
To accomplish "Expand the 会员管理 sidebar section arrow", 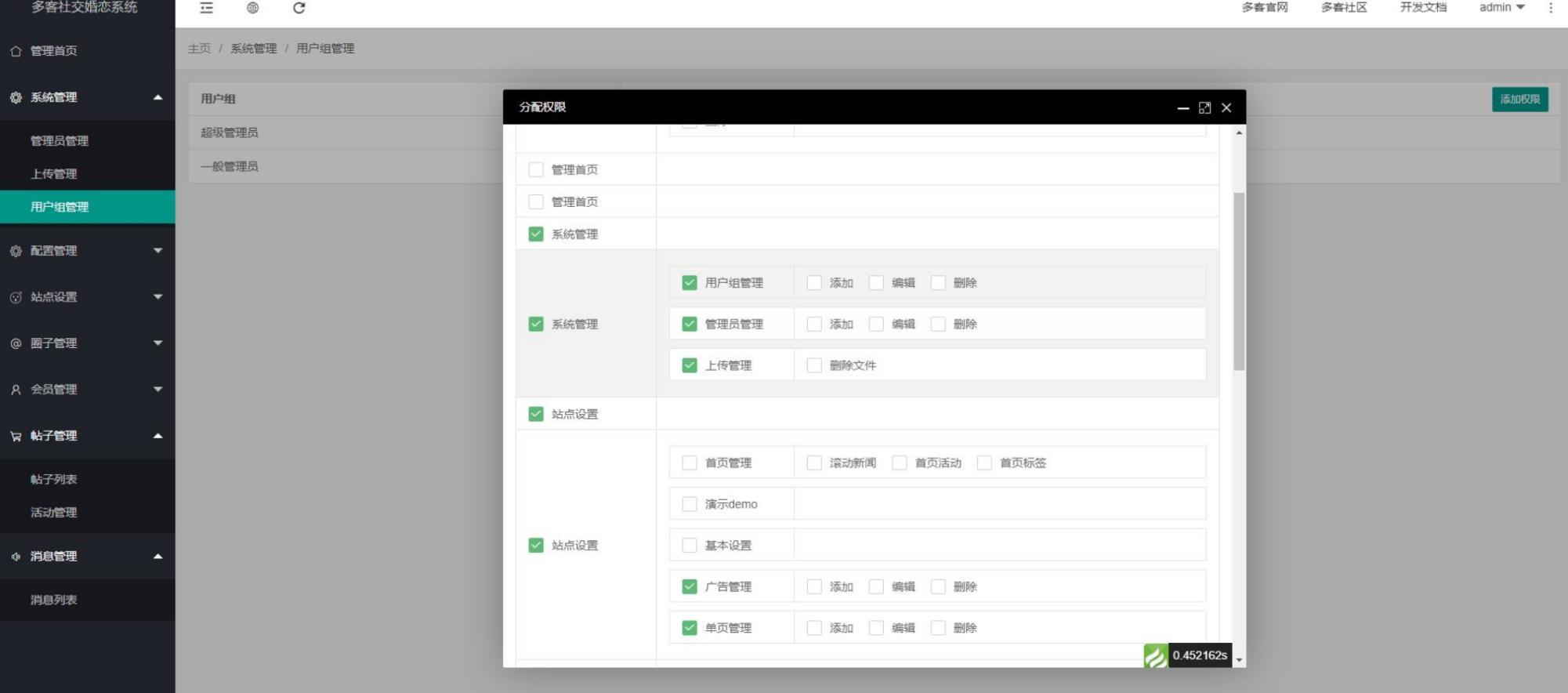I will tap(158, 390).
